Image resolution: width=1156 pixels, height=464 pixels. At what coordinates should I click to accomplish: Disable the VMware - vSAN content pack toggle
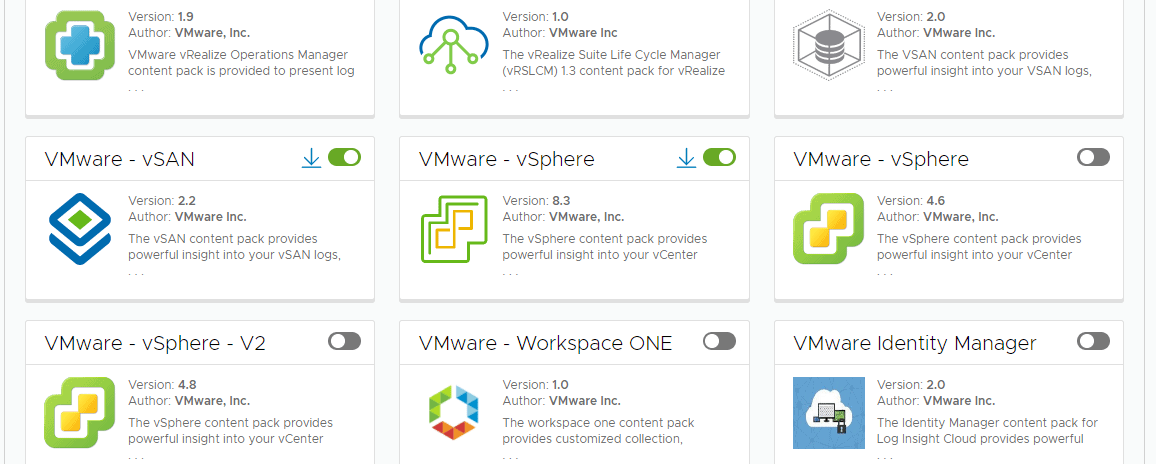[344, 157]
